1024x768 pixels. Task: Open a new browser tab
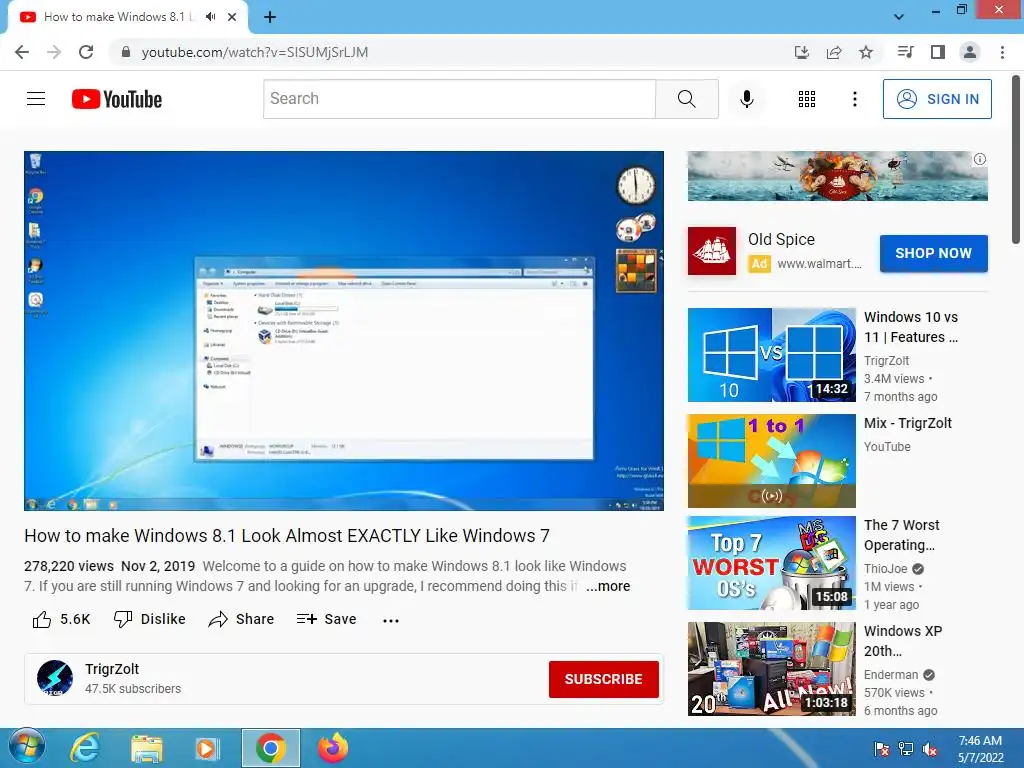(270, 17)
